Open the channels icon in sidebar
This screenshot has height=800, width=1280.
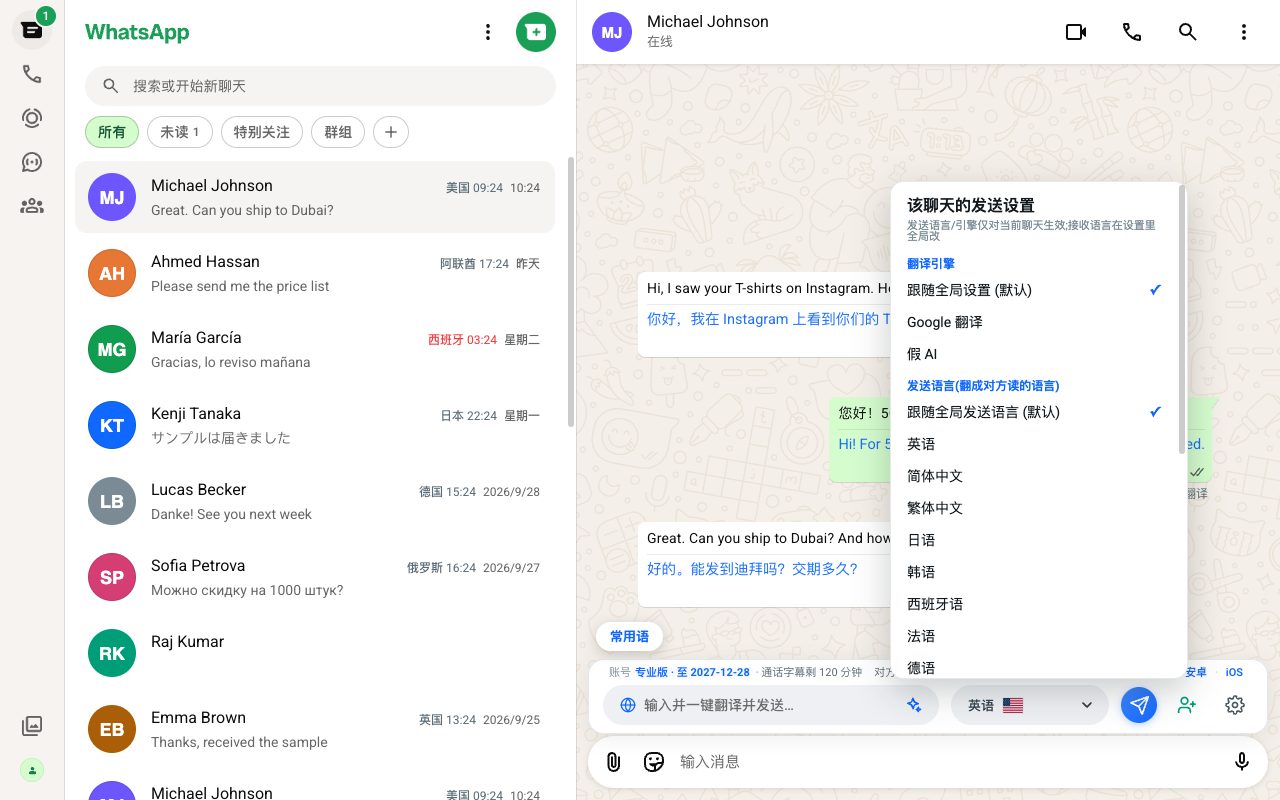[x=32, y=162]
